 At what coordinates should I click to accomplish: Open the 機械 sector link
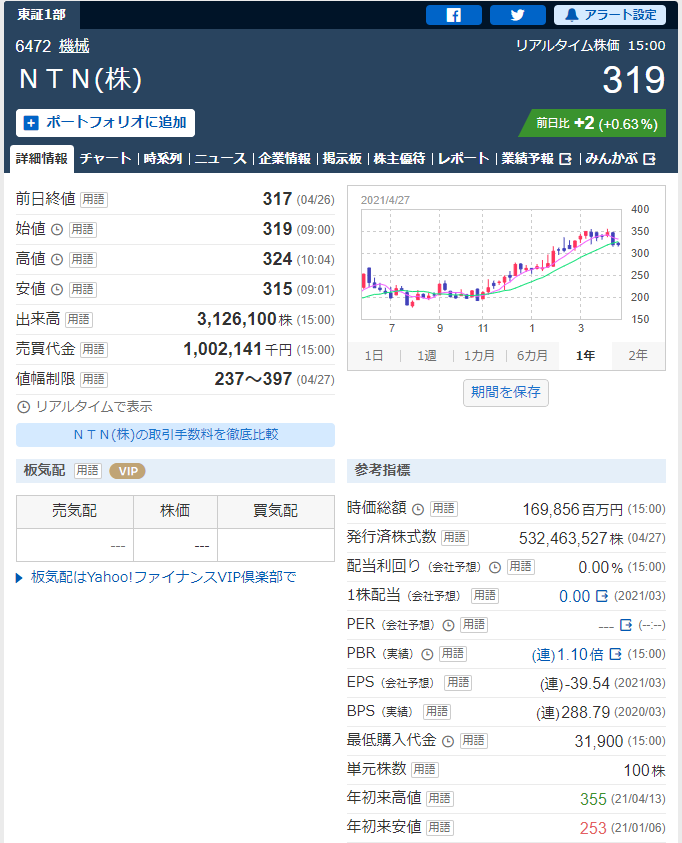point(74,46)
